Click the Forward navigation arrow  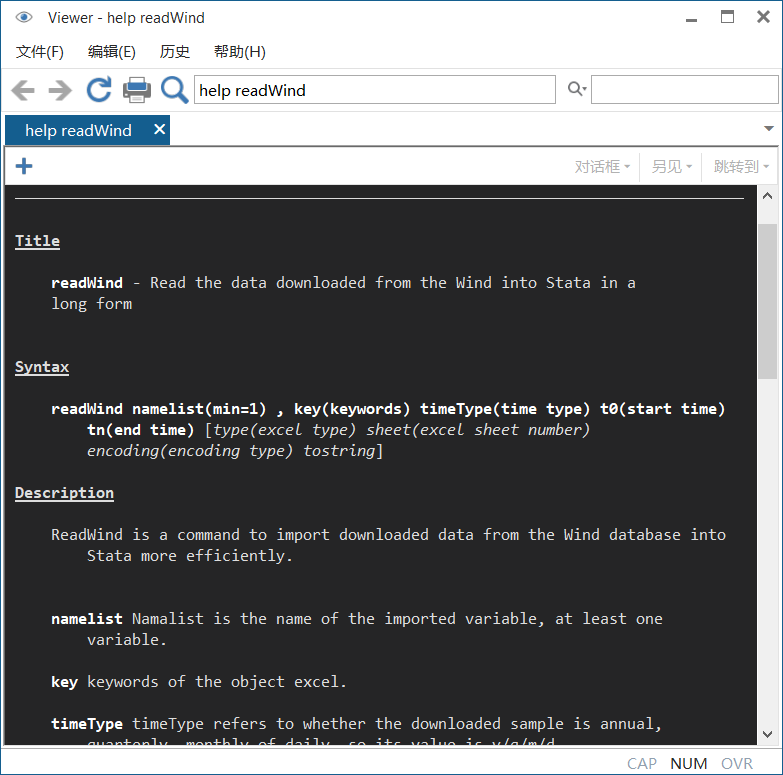point(60,90)
